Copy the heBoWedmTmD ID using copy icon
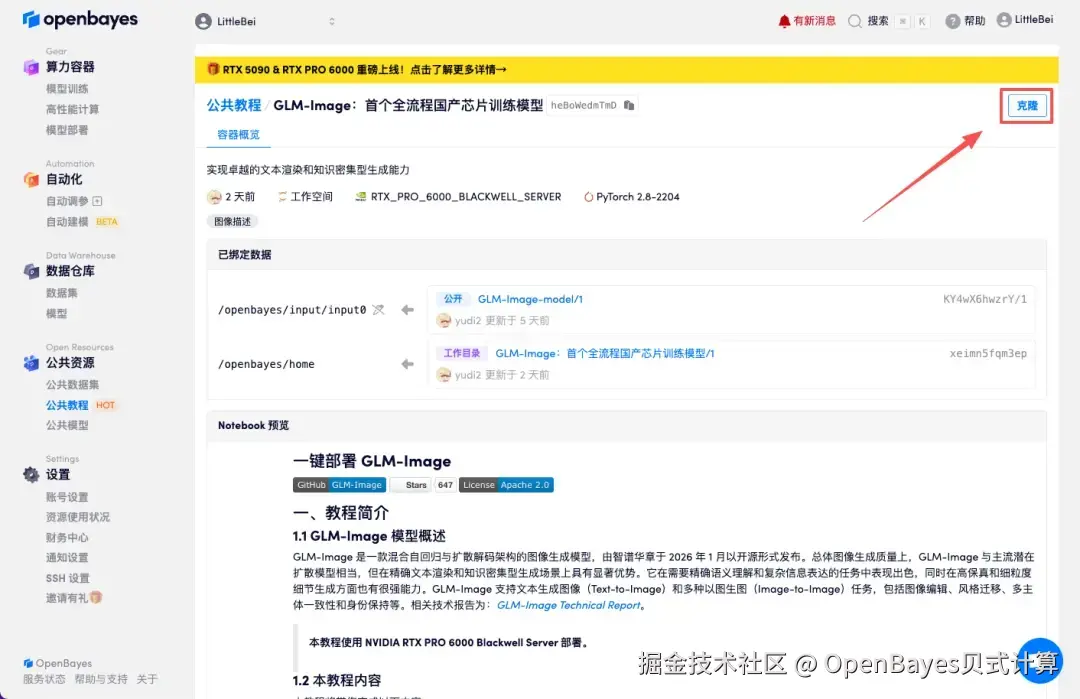 [629, 105]
